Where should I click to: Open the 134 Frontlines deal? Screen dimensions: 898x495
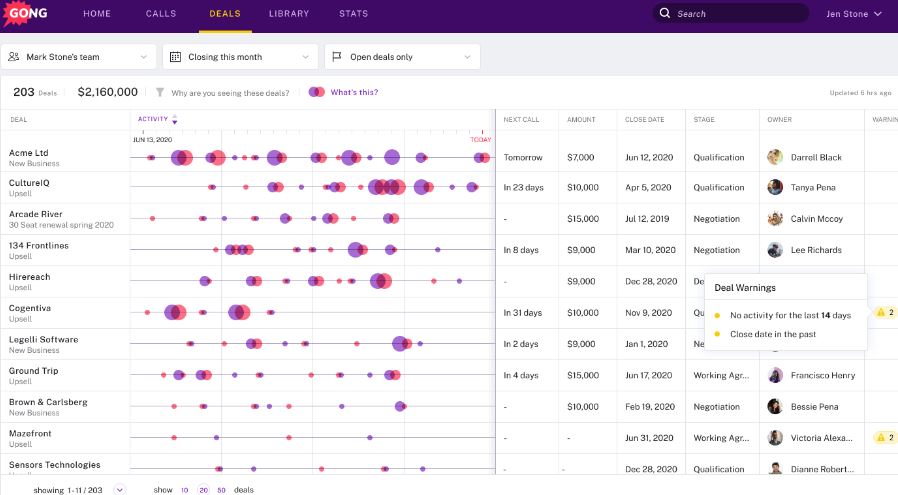[38, 245]
